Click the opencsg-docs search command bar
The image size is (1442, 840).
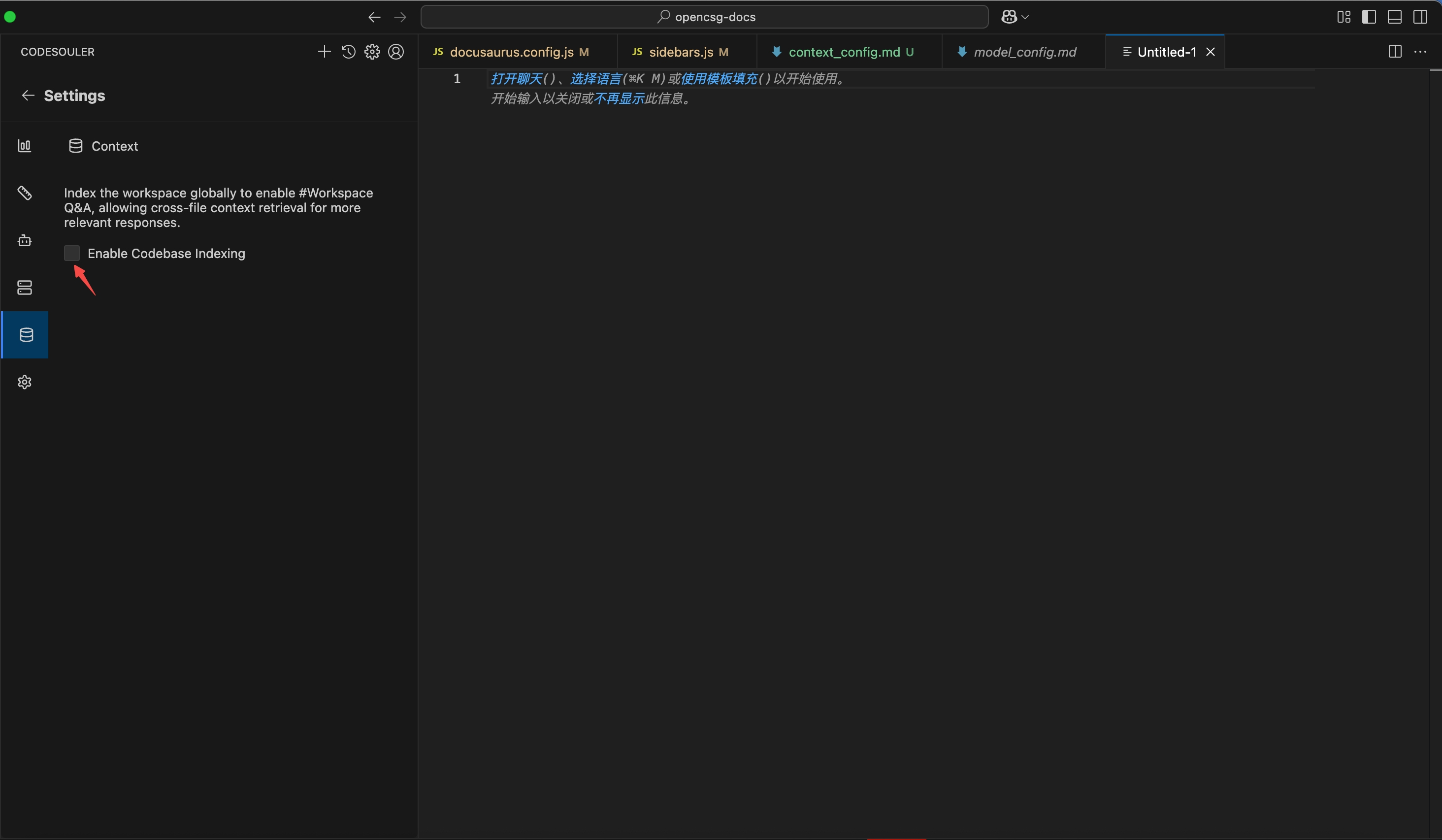tap(704, 17)
